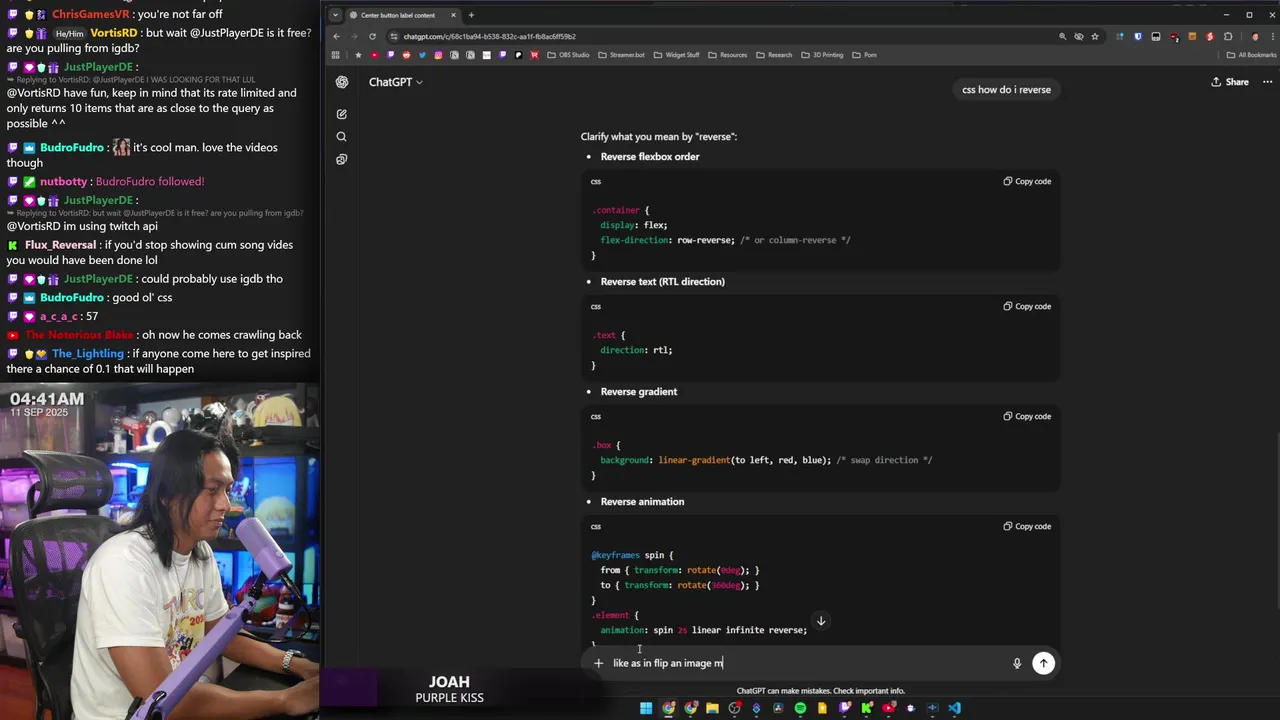This screenshot has height=720, width=1280.
Task: Open the browser zoom magnifier icon
Action: pos(1062,36)
